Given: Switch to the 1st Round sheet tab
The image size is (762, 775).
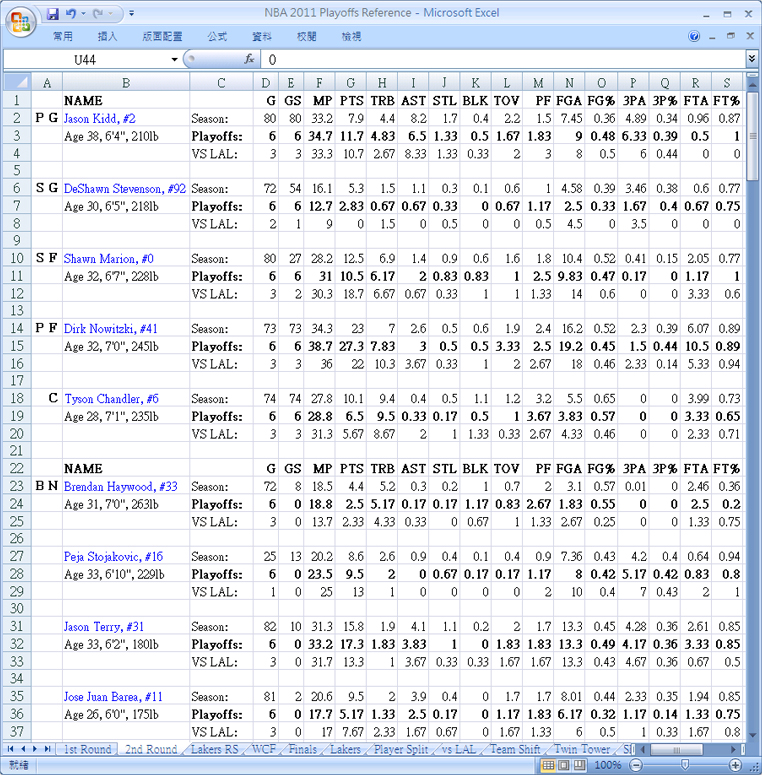Looking at the screenshot, I should 87,749.
